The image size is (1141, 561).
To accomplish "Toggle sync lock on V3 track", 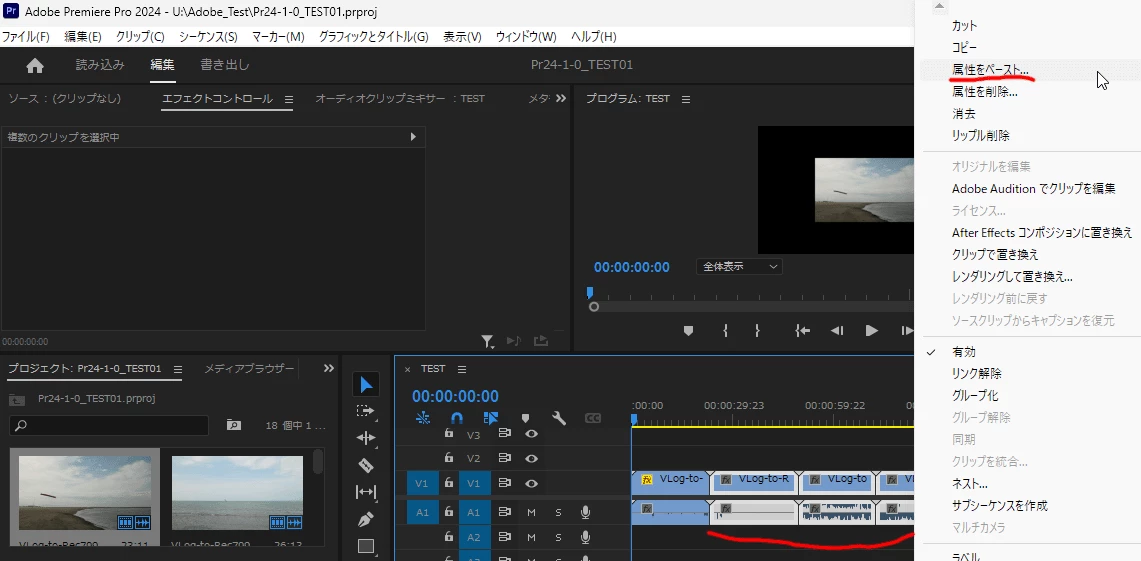I will pyautogui.click(x=504, y=434).
